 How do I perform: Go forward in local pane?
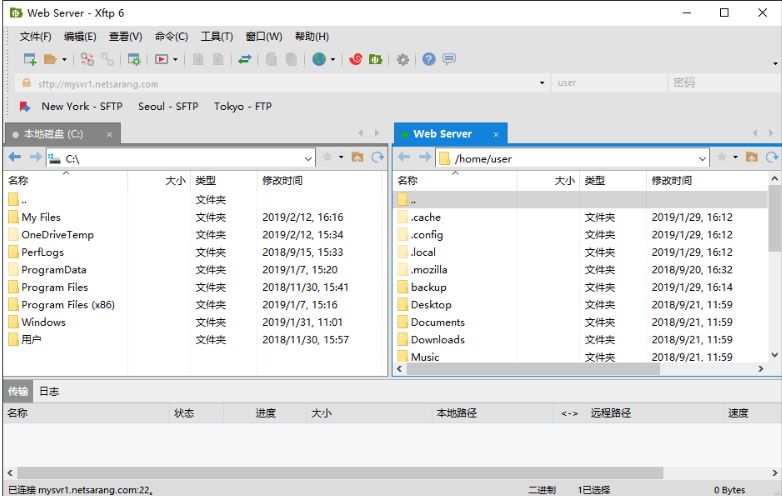point(35,157)
